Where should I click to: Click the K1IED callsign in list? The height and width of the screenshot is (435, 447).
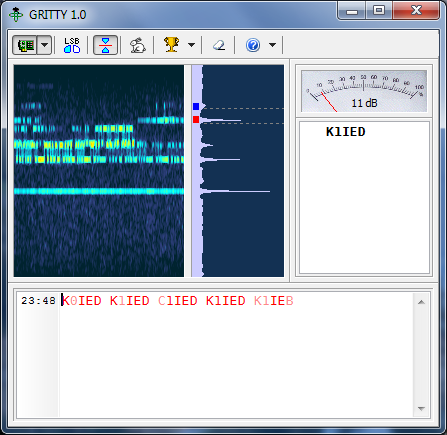coord(346,132)
